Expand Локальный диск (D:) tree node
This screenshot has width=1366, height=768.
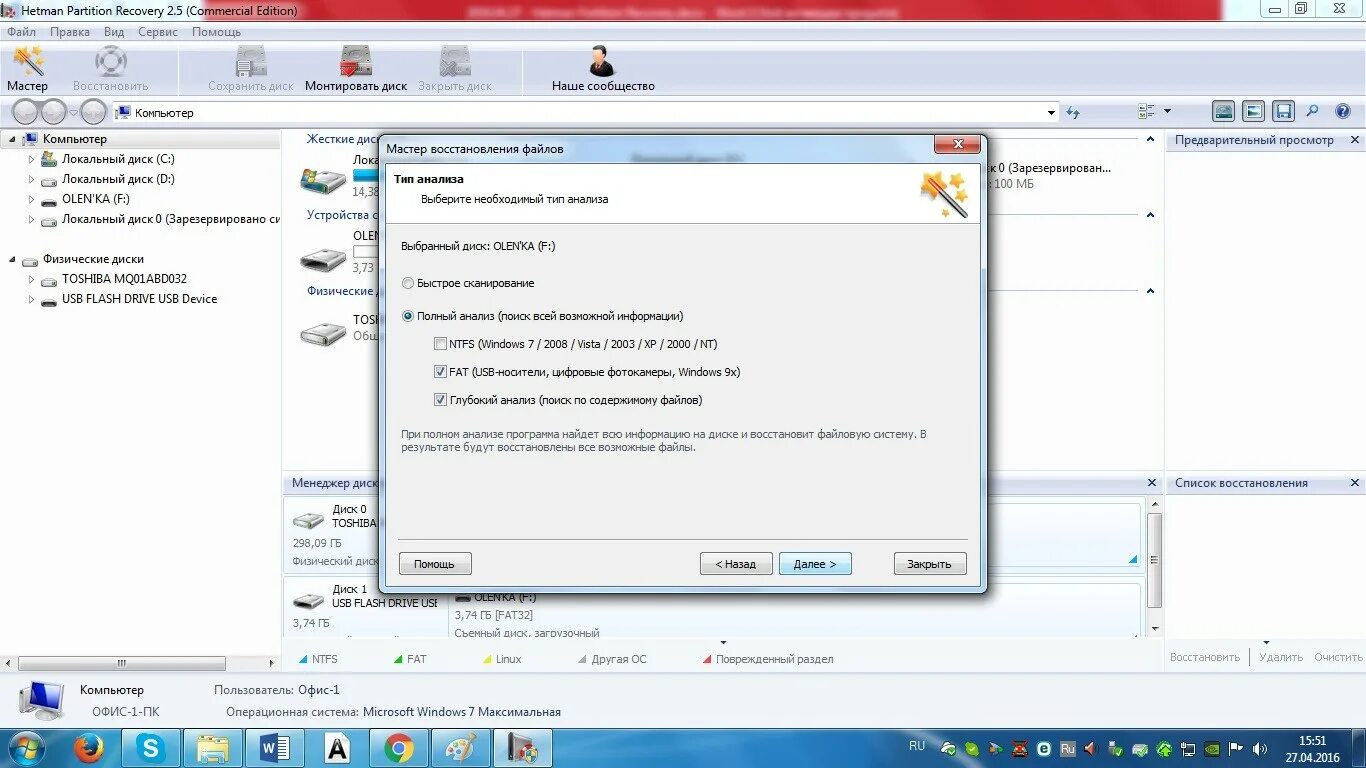tap(31, 179)
